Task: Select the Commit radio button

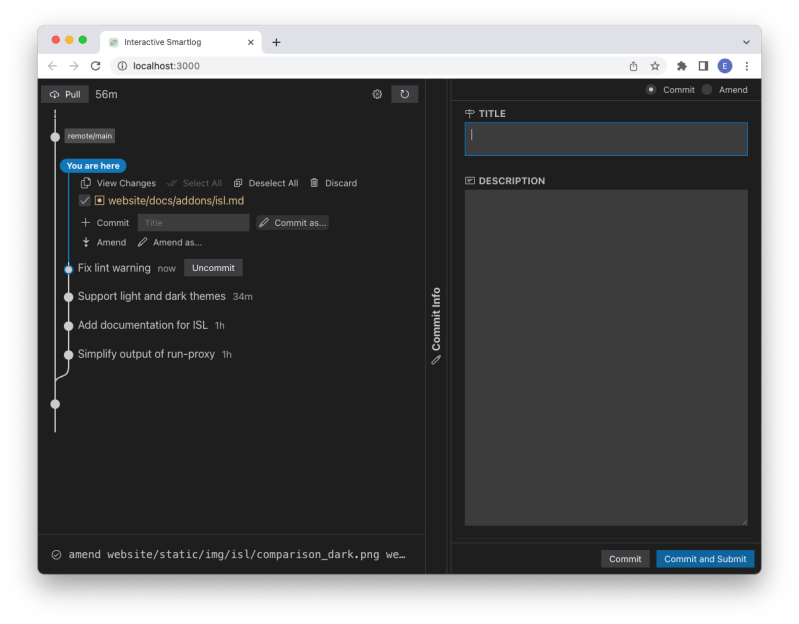Action: click(x=651, y=90)
